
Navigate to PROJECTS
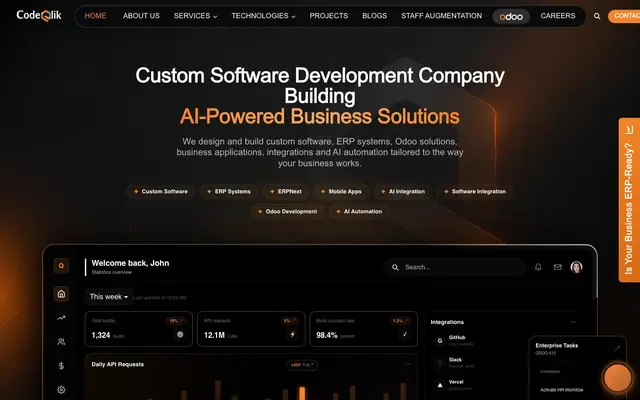(x=329, y=16)
